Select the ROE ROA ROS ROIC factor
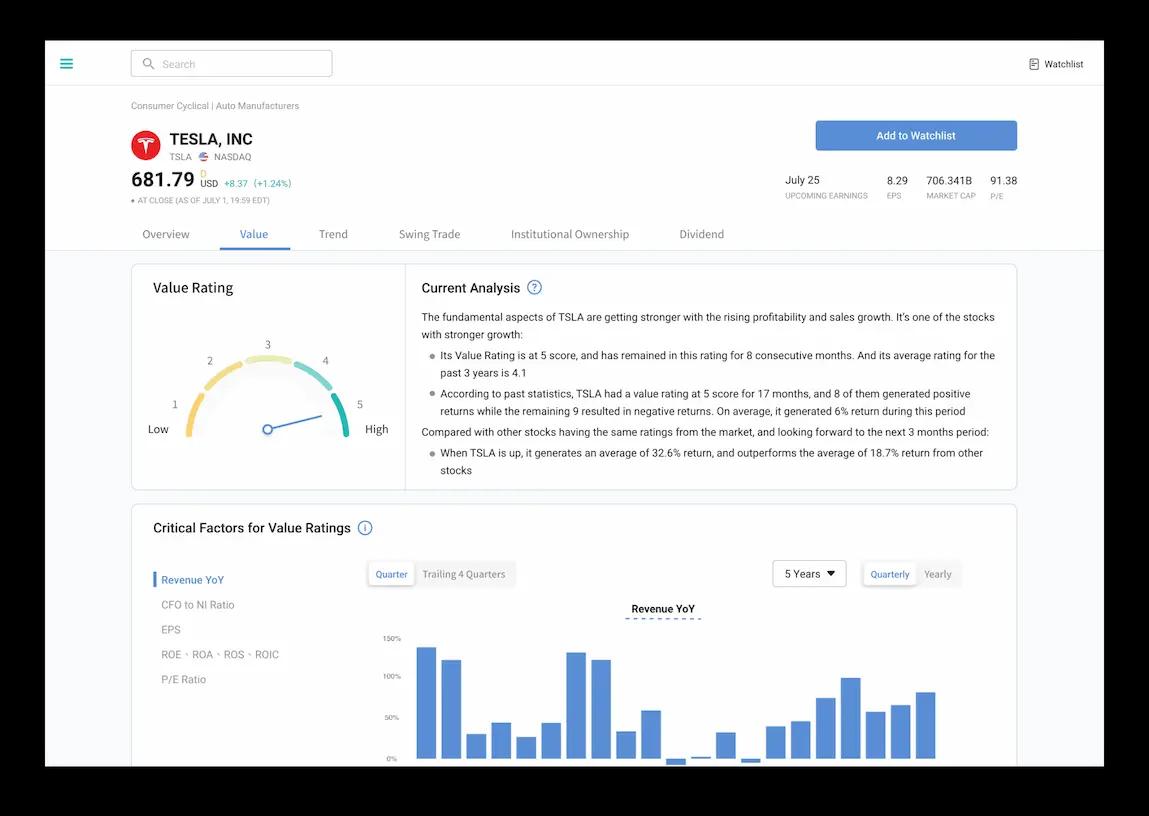This screenshot has width=1149, height=816. 220,654
